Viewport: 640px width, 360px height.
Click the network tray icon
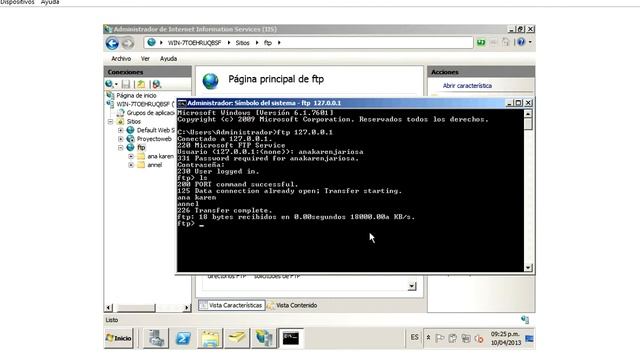point(466,338)
